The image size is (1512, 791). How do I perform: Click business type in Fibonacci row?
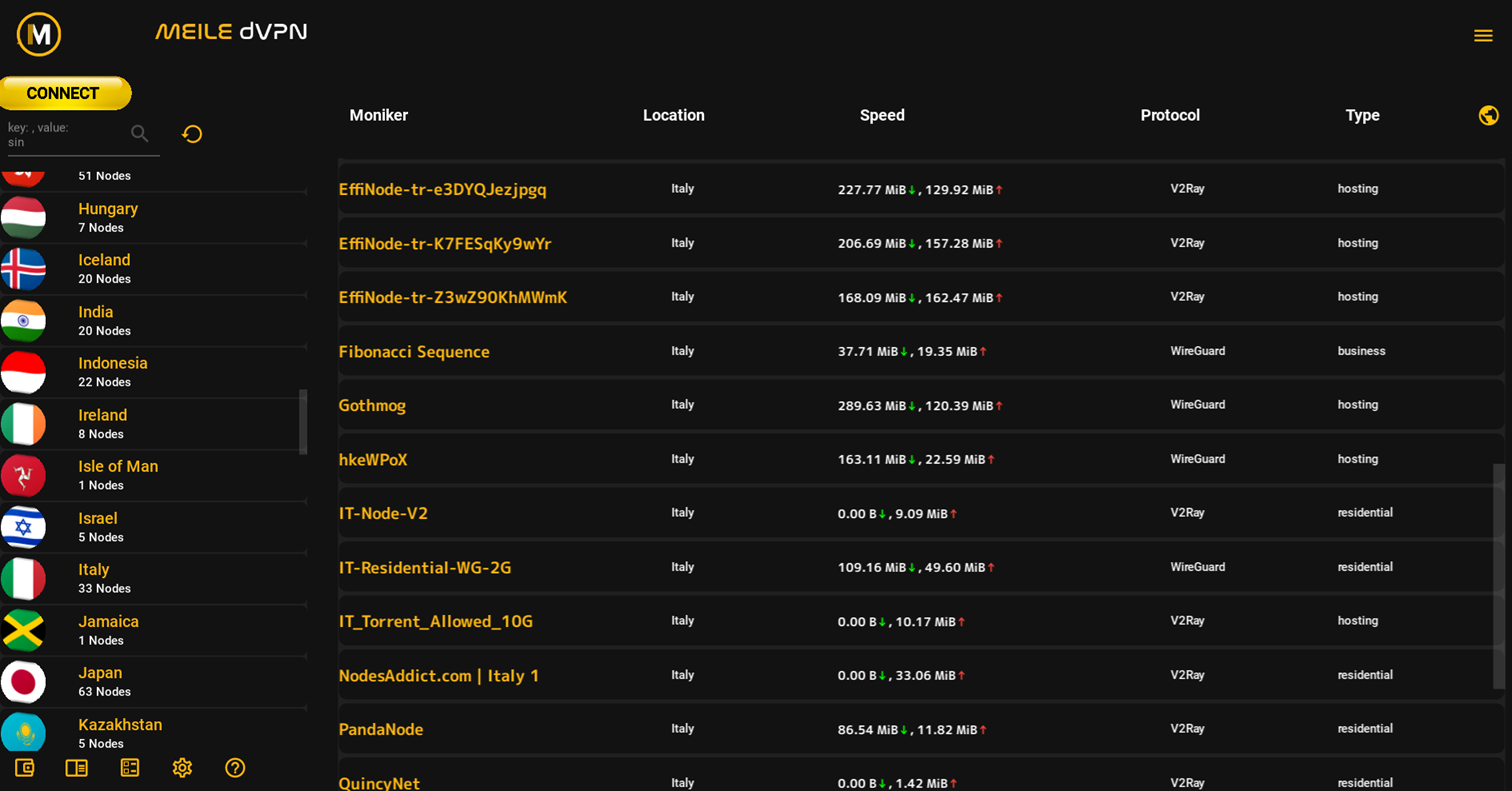point(1362,351)
